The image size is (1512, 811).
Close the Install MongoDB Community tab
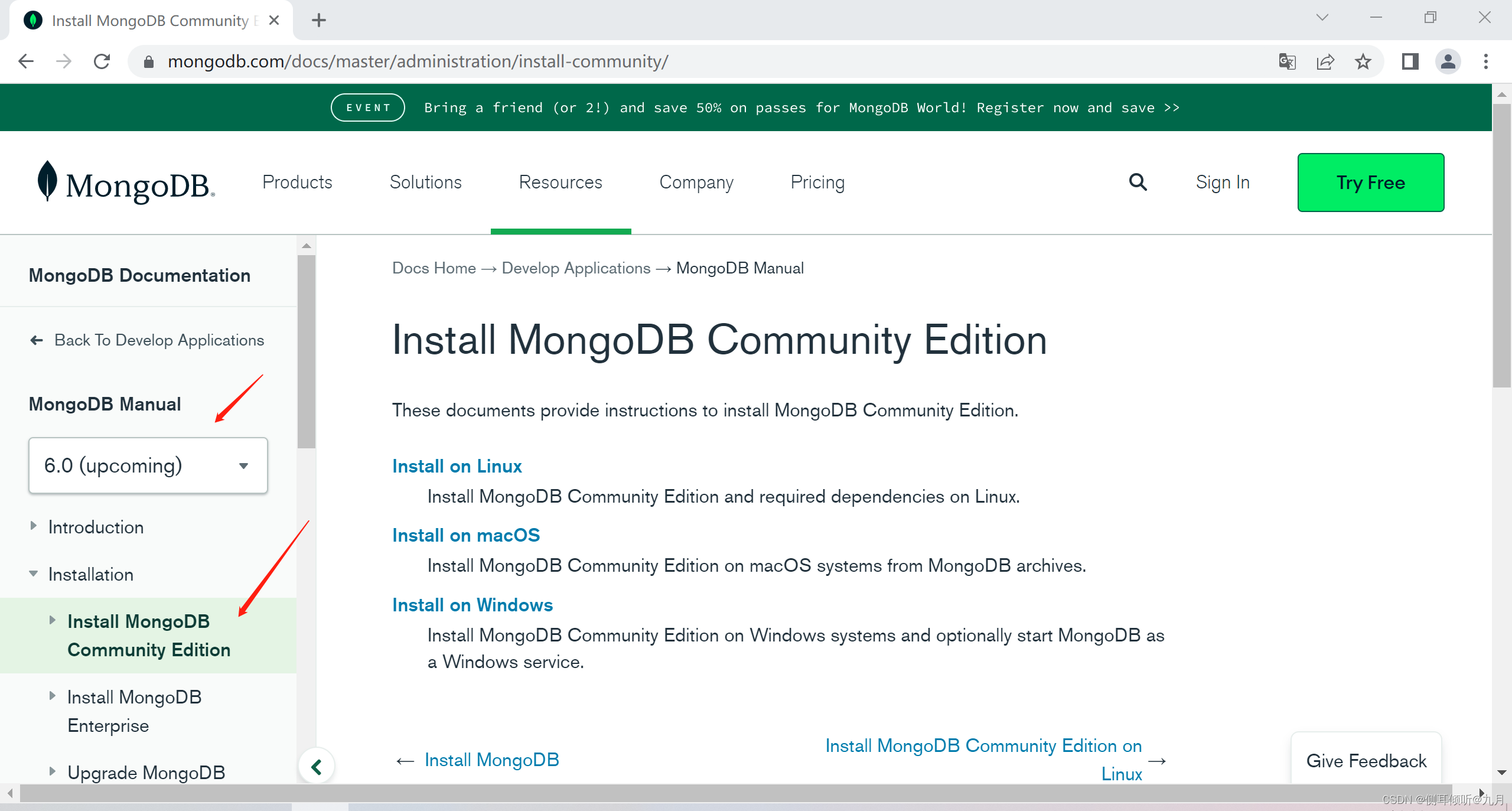point(274,20)
